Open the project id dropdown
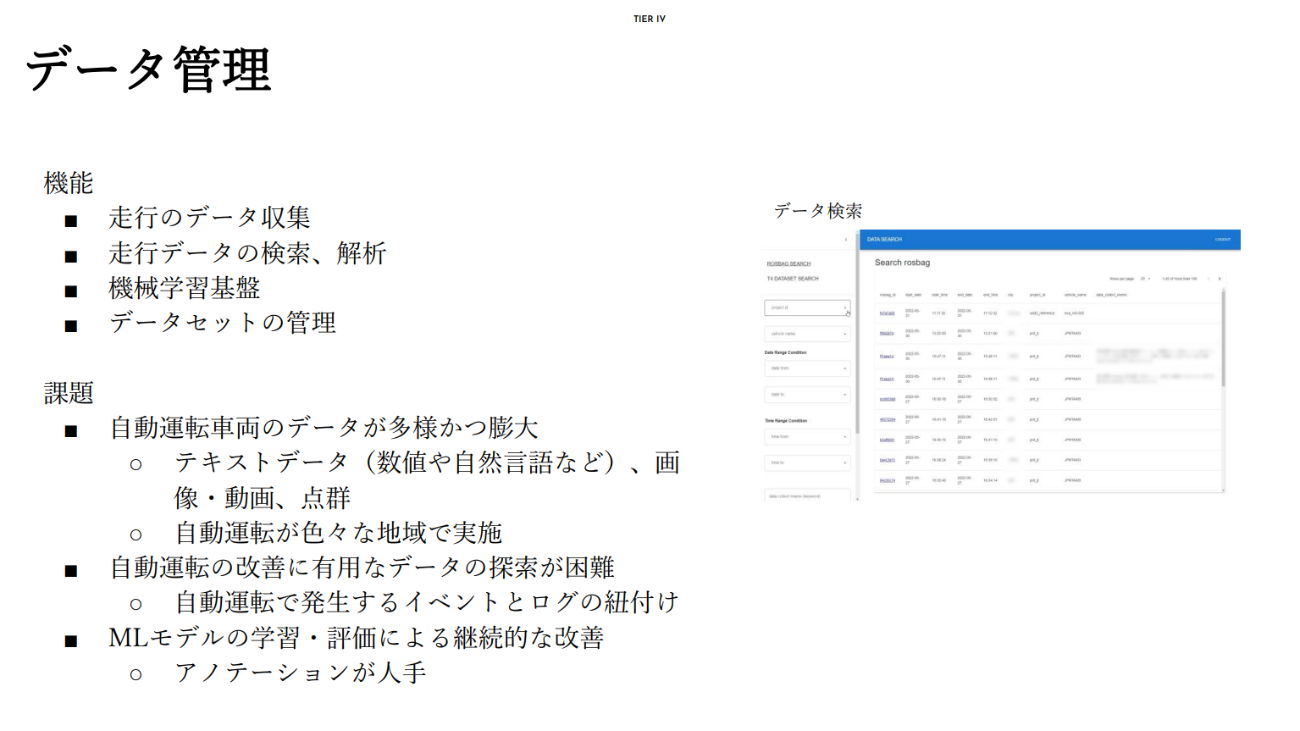 pos(807,308)
